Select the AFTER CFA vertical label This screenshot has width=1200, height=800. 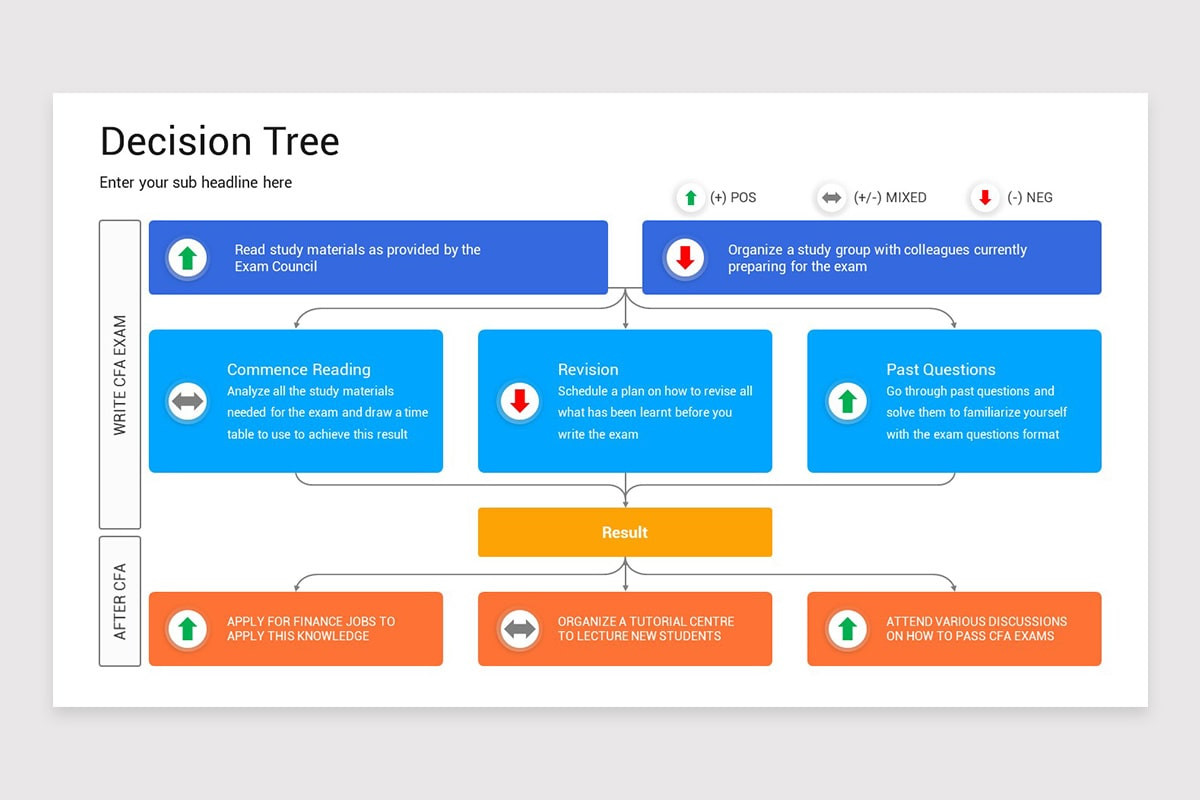(x=120, y=601)
